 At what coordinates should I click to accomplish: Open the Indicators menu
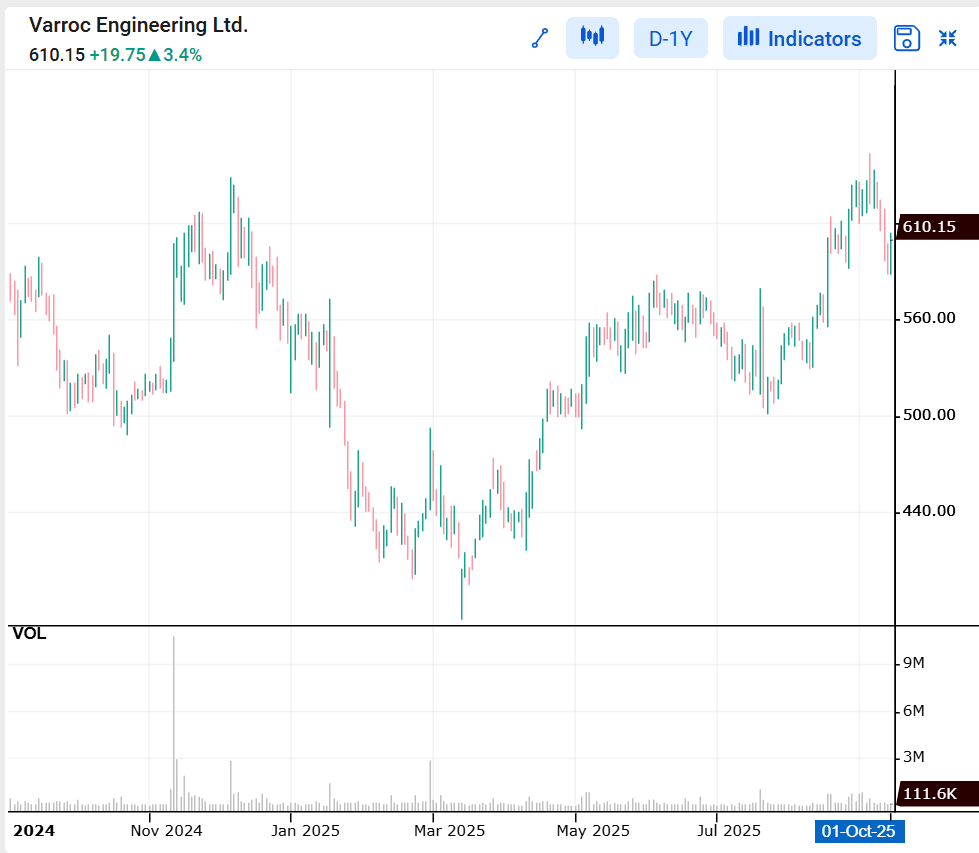(x=800, y=38)
